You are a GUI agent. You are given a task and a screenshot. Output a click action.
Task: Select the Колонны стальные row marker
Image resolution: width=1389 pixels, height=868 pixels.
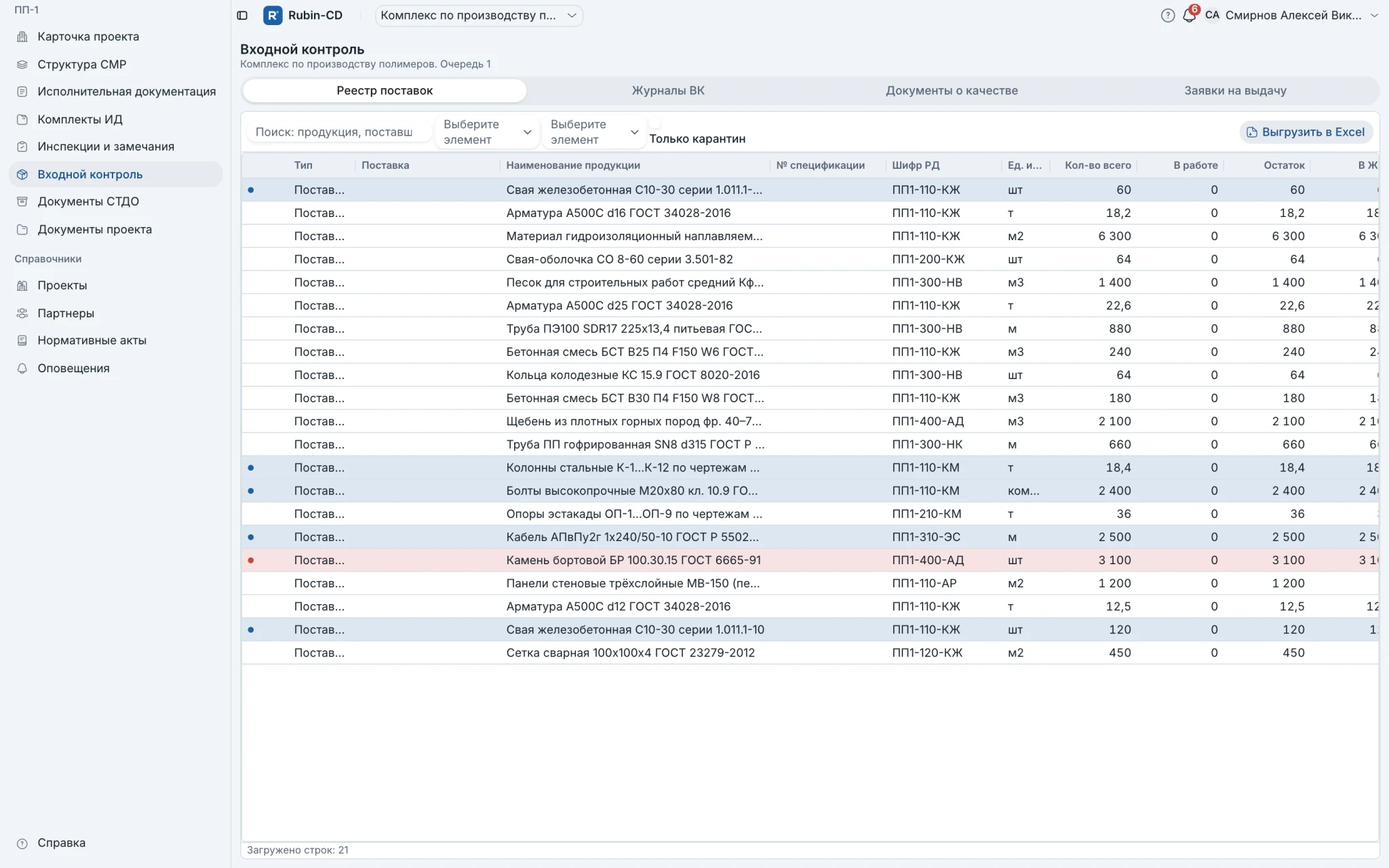251,468
